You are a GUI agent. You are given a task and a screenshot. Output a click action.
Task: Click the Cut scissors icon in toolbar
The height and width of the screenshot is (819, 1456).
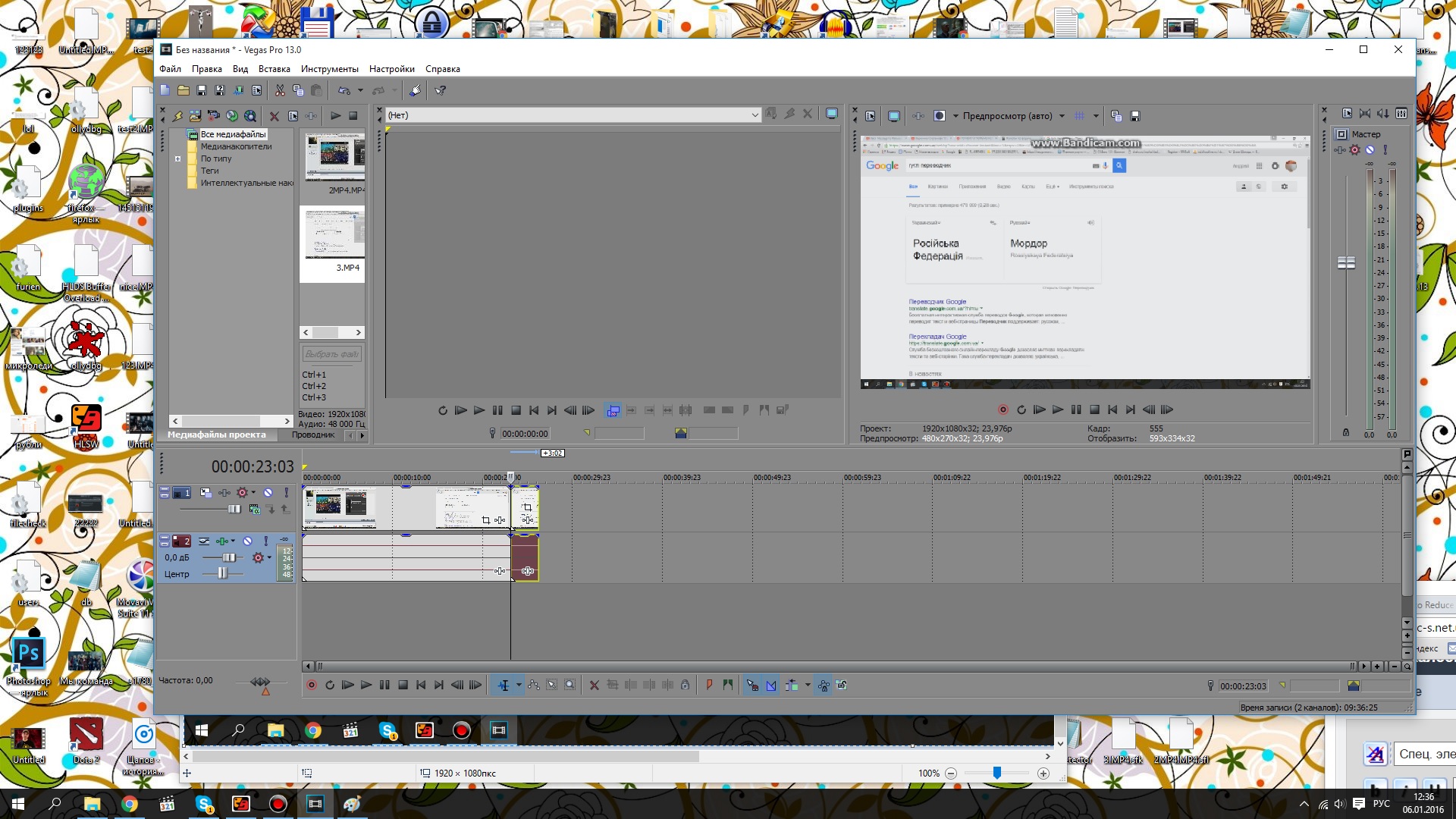[x=280, y=90]
